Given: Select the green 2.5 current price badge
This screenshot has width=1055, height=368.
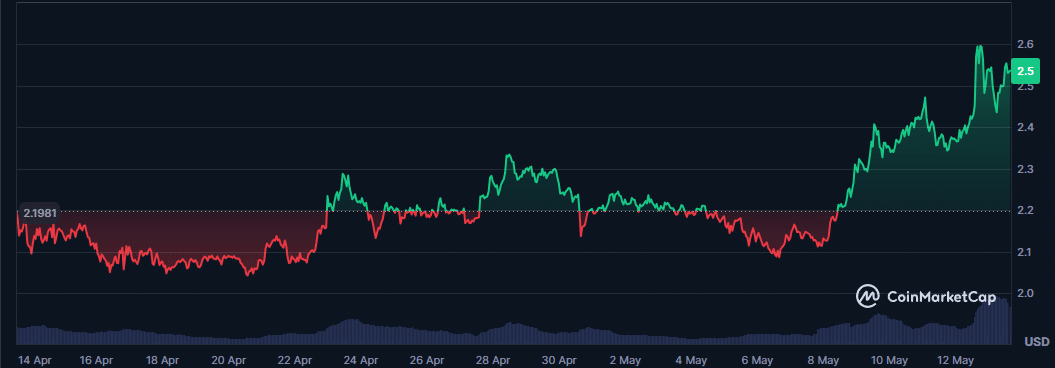Looking at the screenshot, I should pos(1025,71).
